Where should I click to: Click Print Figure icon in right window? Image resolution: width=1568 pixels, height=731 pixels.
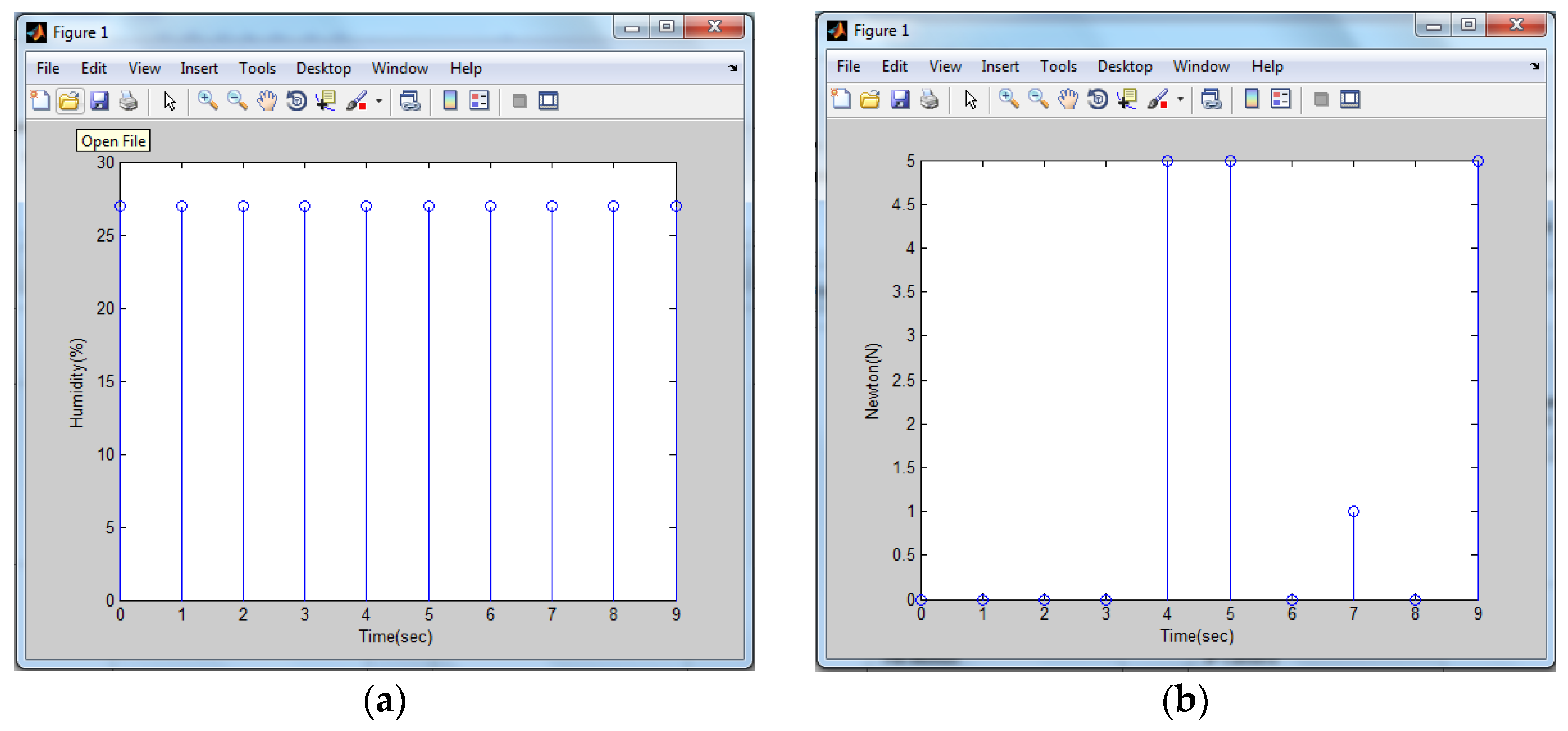(x=929, y=99)
